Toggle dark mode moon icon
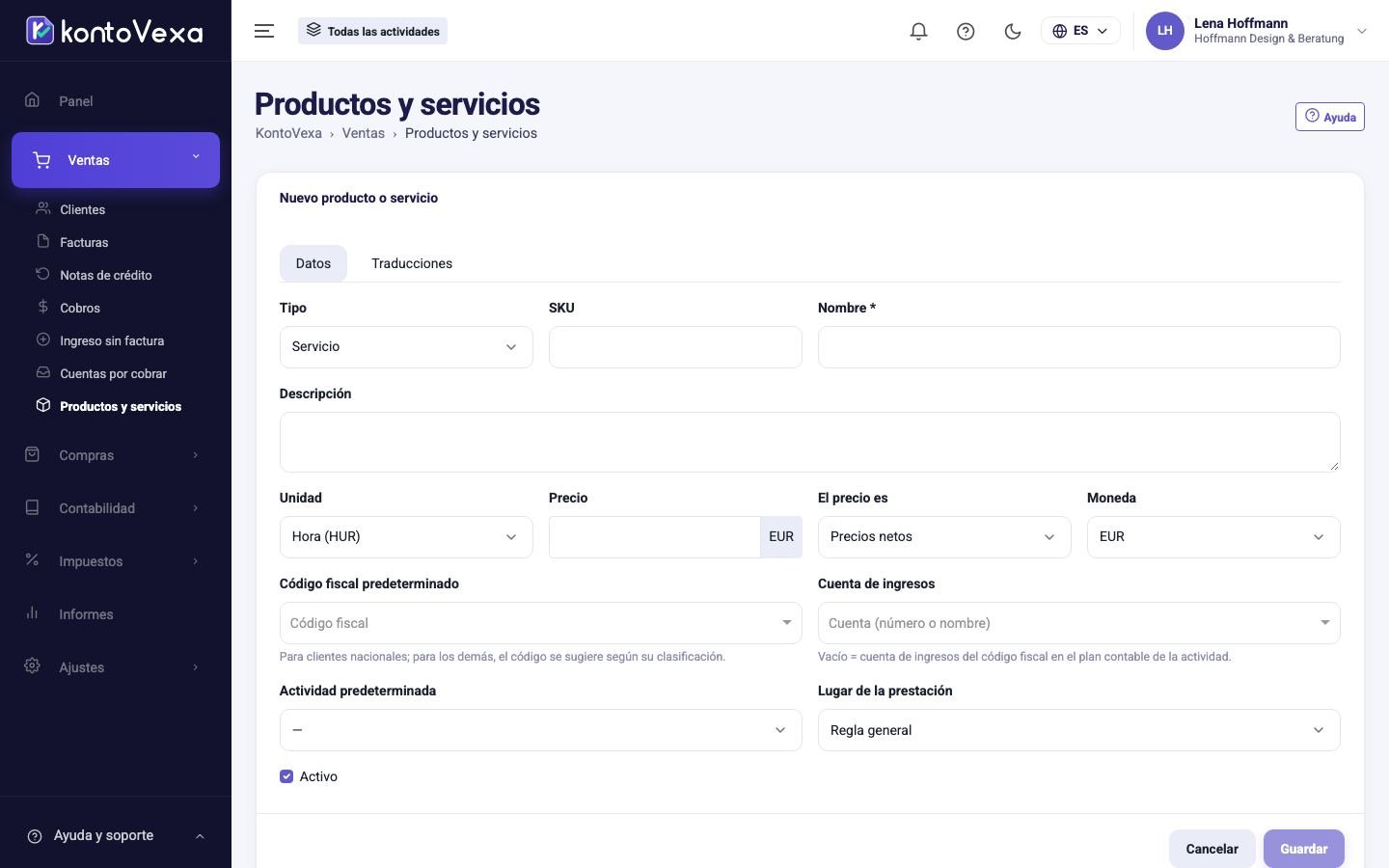 point(1013,31)
